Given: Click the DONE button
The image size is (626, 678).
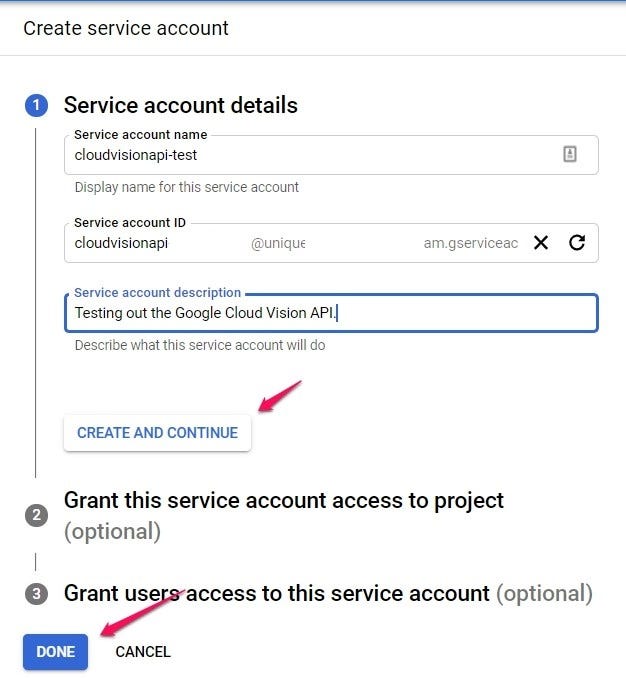Looking at the screenshot, I should point(56,652).
